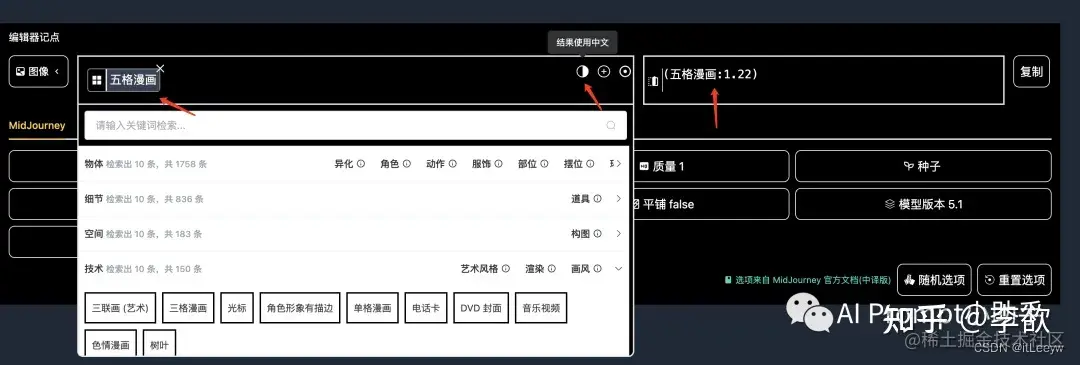
Task: Click the small icon left of the prompt output
Action: pyautogui.click(x=654, y=81)
